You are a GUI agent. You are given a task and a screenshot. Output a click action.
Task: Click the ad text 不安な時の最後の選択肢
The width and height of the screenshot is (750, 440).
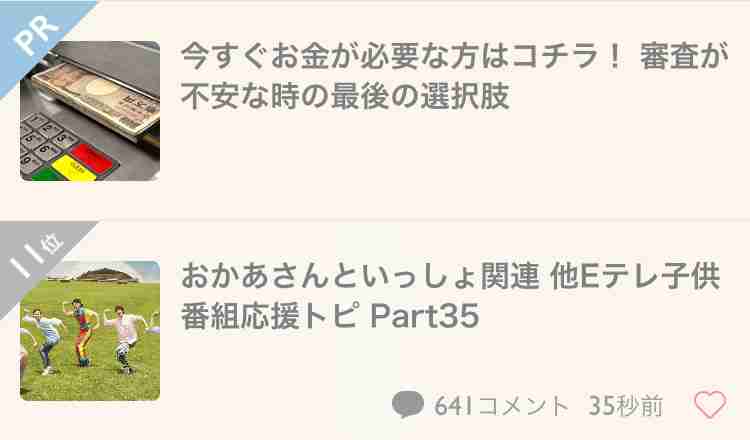coord(345,96)
